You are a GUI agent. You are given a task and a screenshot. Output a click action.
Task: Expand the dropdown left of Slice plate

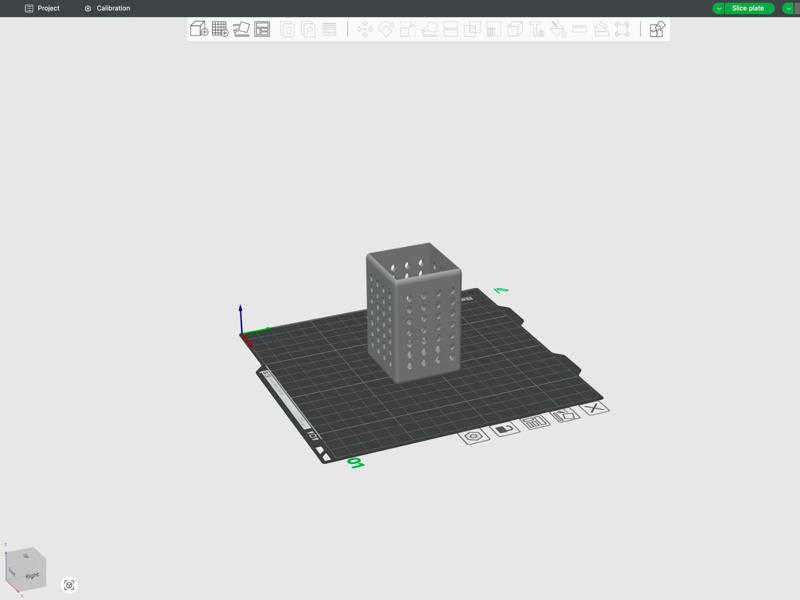pos(718,8)
